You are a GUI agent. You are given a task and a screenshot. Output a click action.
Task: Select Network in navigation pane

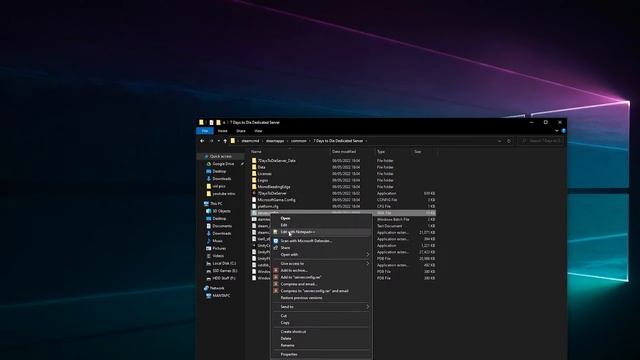(x=217, y=288)
